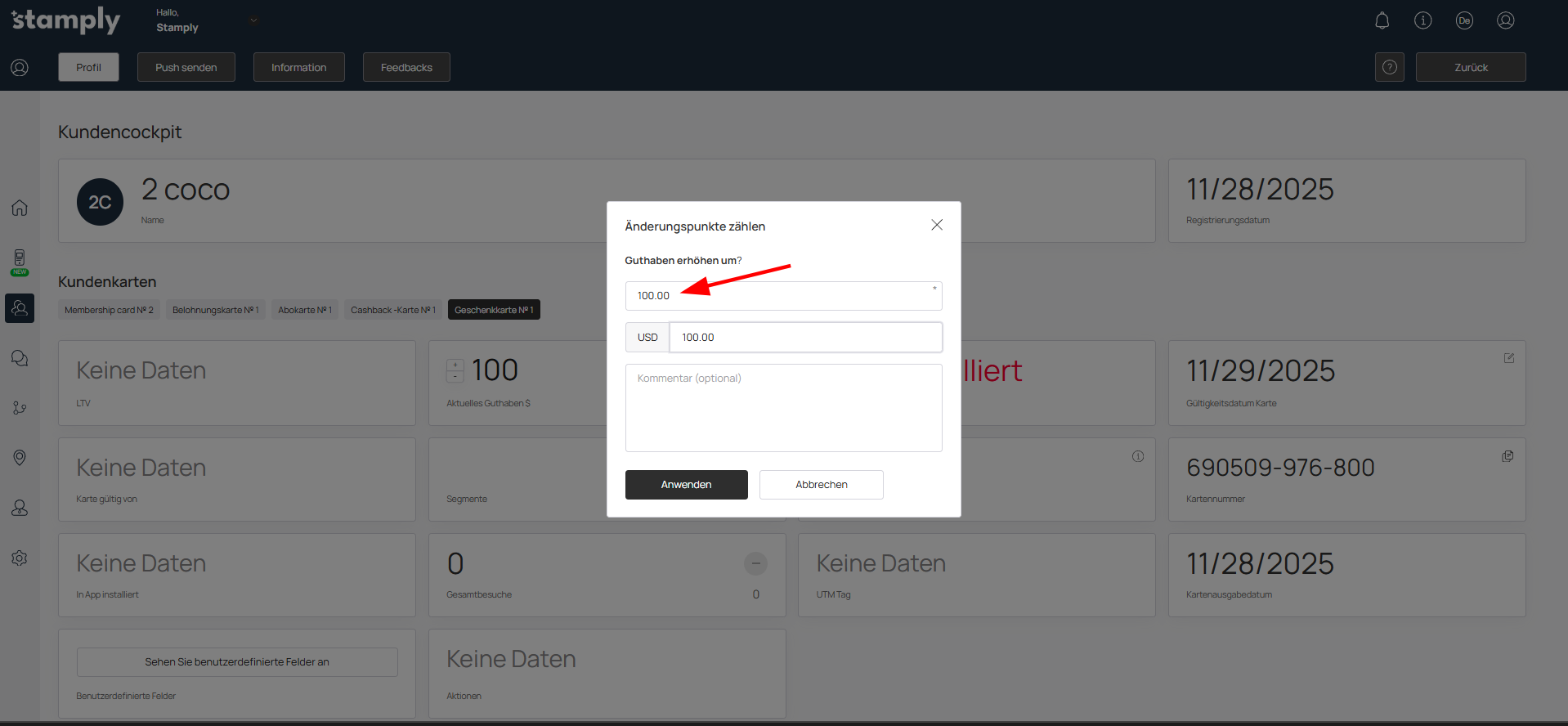Select the Push senden tab
The image size is (1568, 726).
tap(186, 67)
